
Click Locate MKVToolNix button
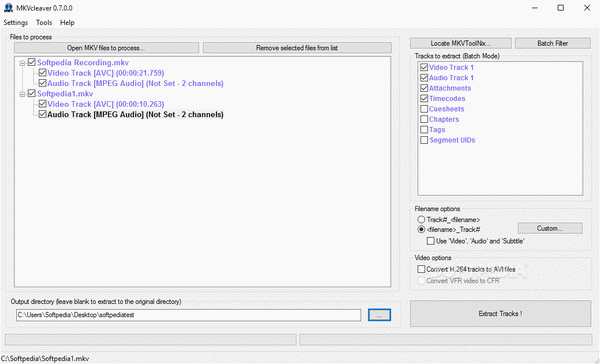coord(461,43)
